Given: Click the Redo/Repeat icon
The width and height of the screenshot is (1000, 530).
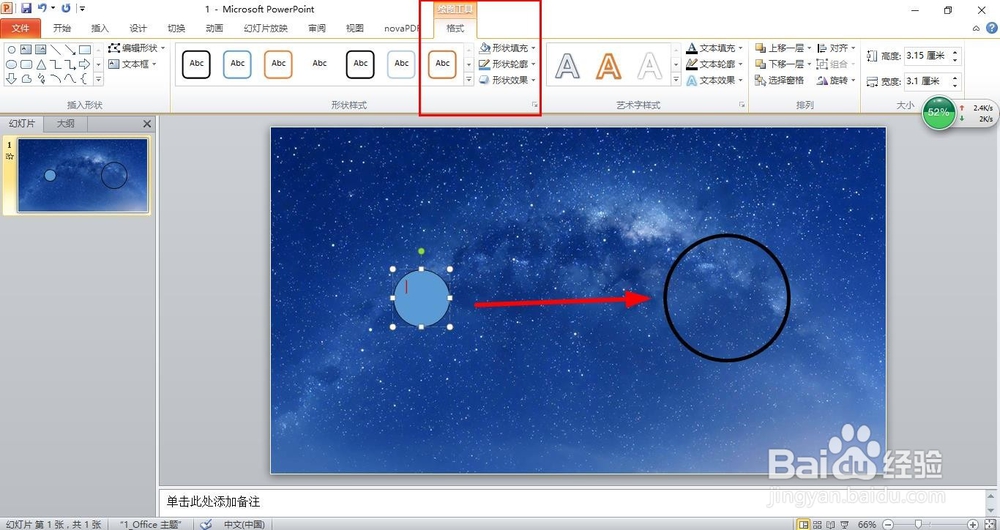Looking at the screenshot, I should tap(66, 9).
